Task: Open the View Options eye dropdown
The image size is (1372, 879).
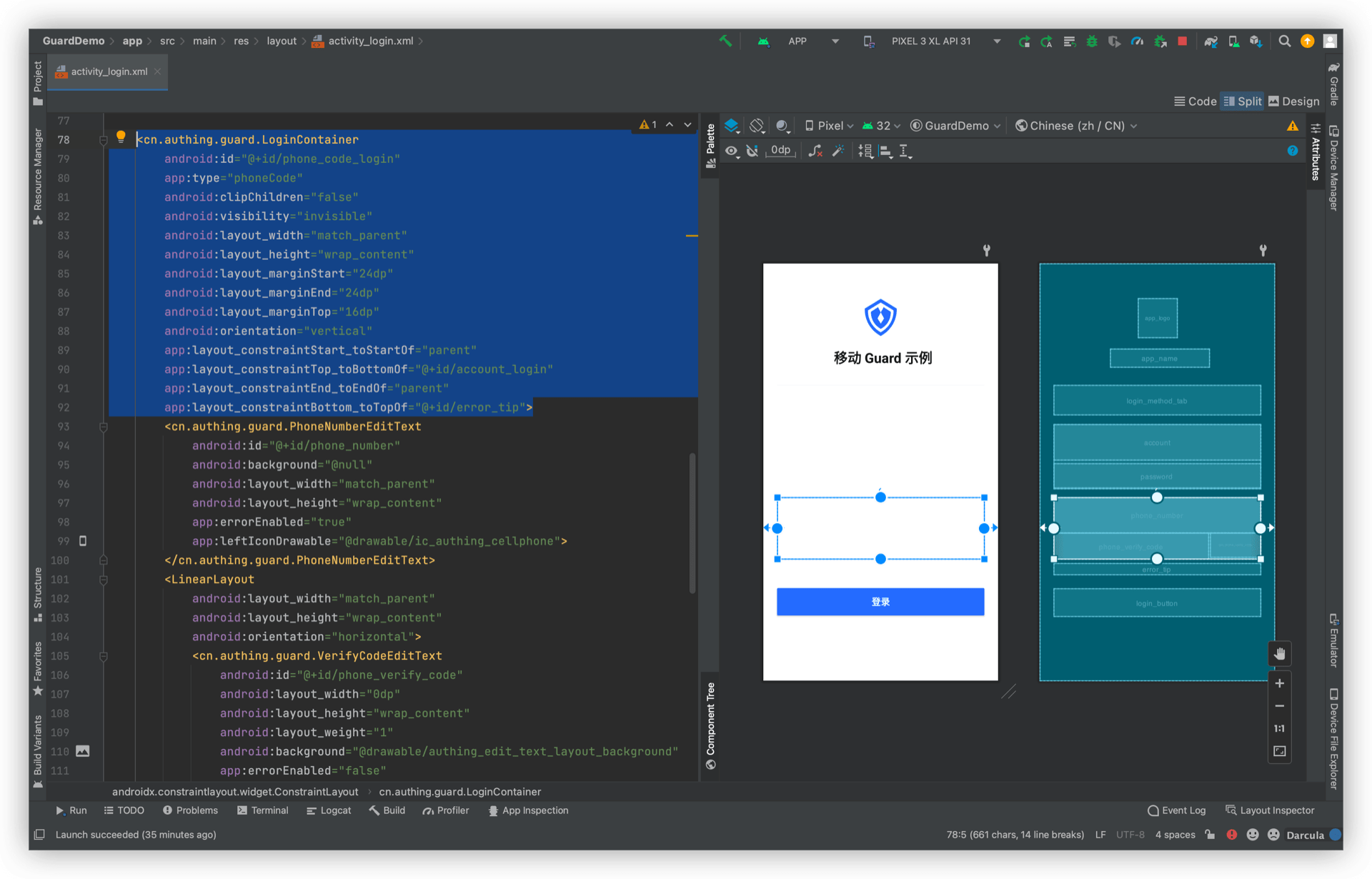Action: click(732, 151)
